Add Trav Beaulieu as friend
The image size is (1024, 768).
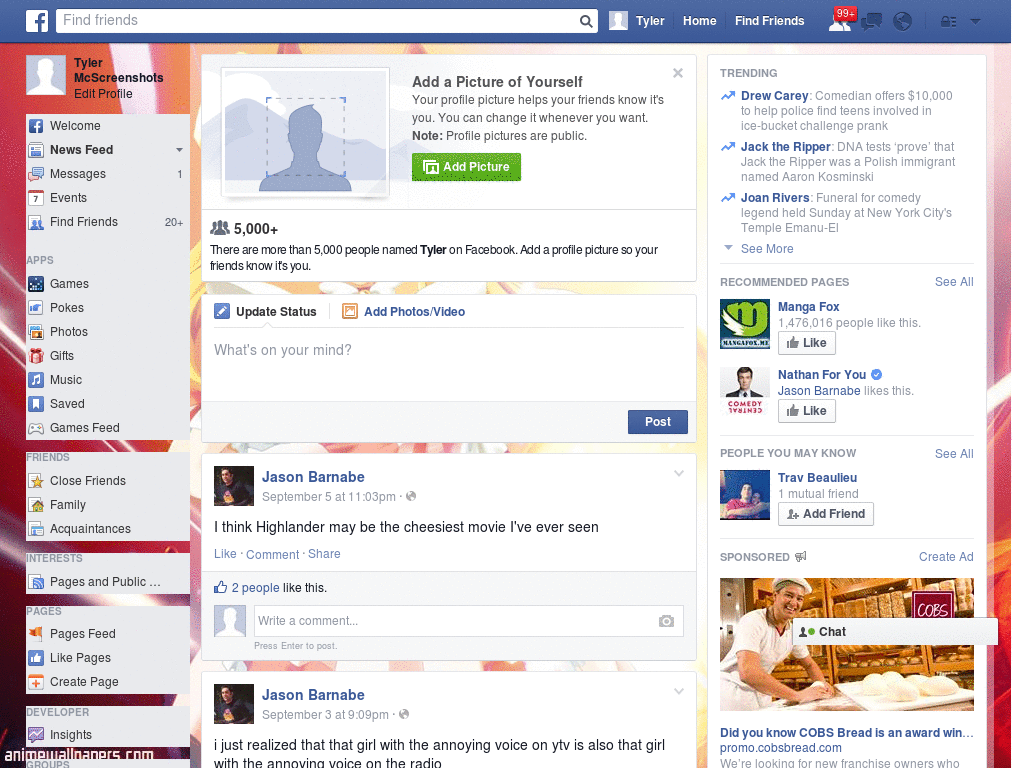tap(825, 514)
